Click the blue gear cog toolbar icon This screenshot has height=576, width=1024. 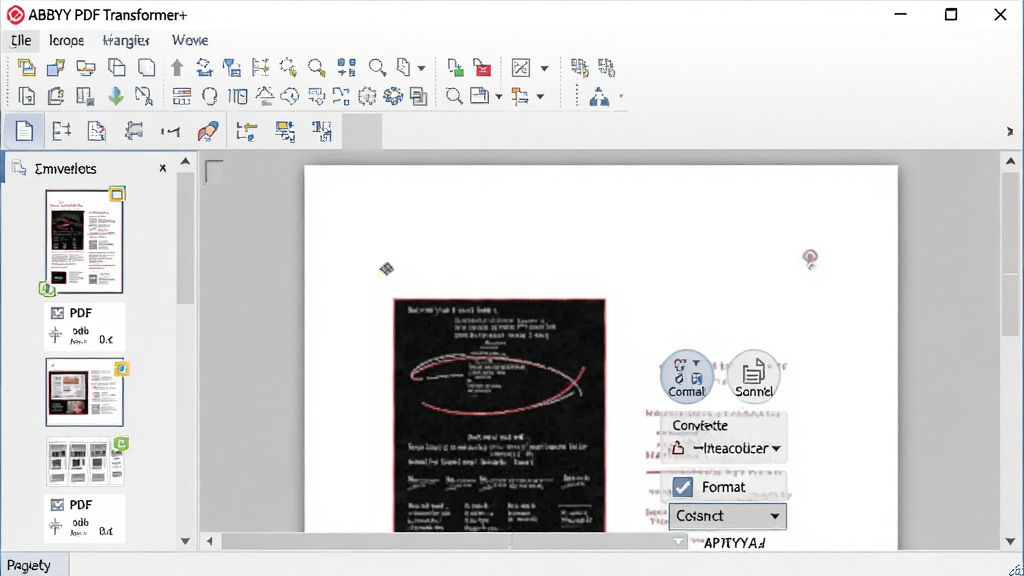coord(393,96)
